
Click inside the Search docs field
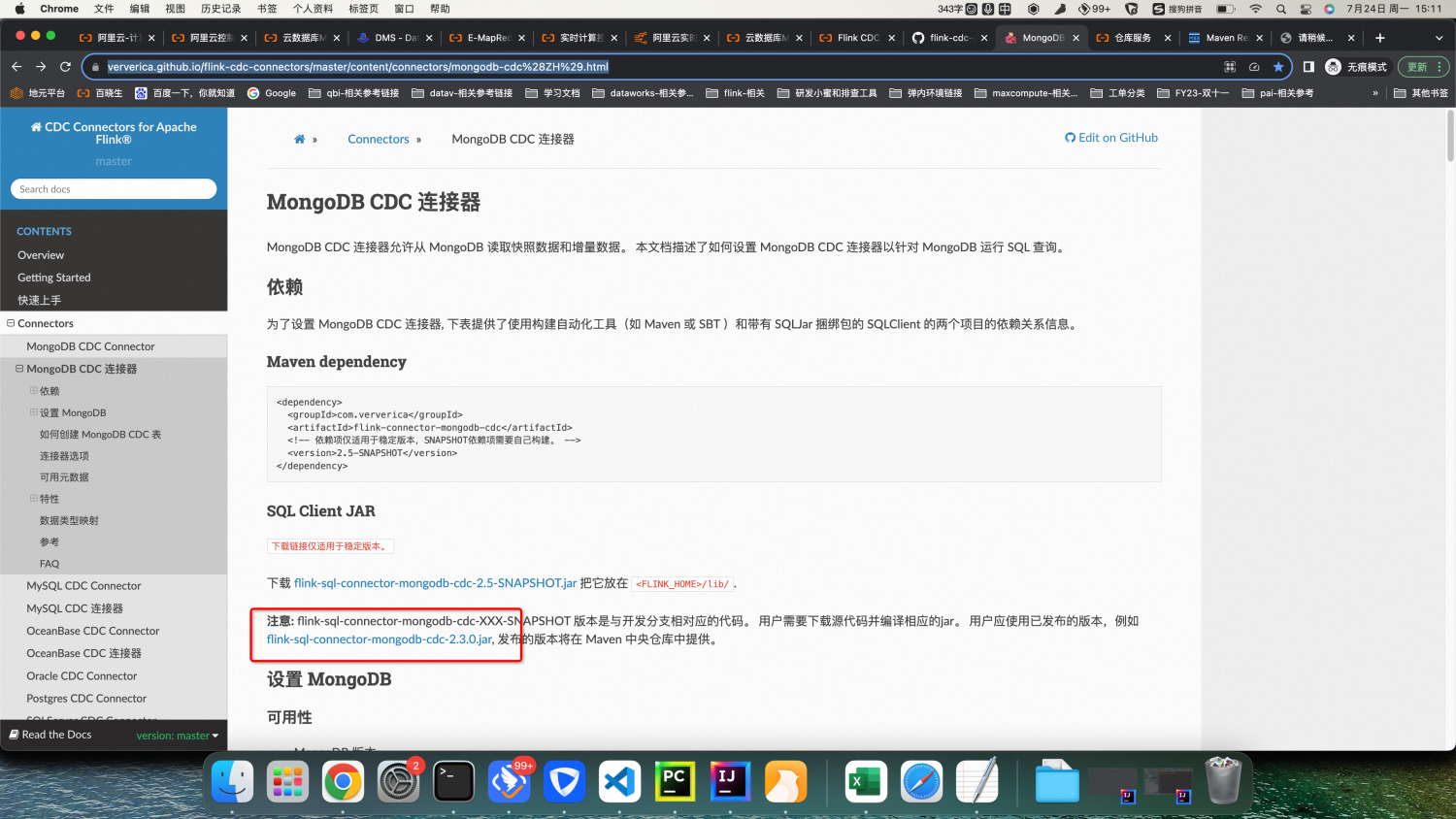(114, 188)
